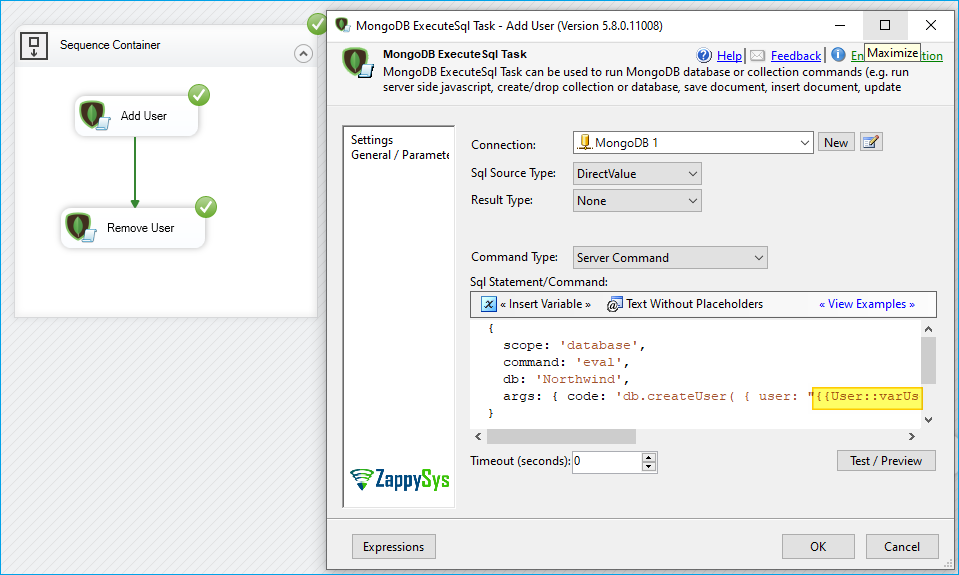The width and height of the screenshot is (959, 575).
Task: Increase timeout with the up stepper arrow
Action: (x=649, y=457)
